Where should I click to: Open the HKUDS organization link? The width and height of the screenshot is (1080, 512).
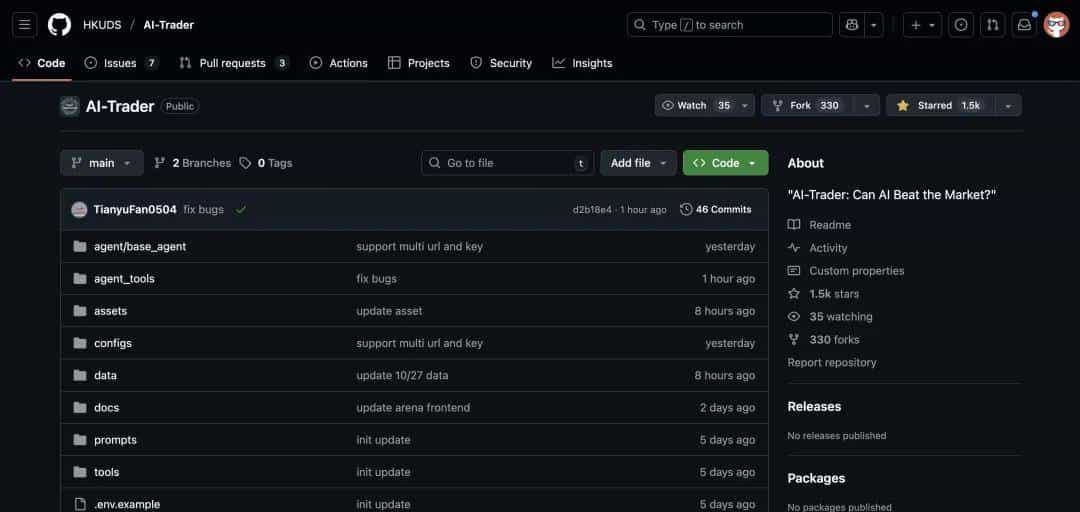click(x=102, y=25)
